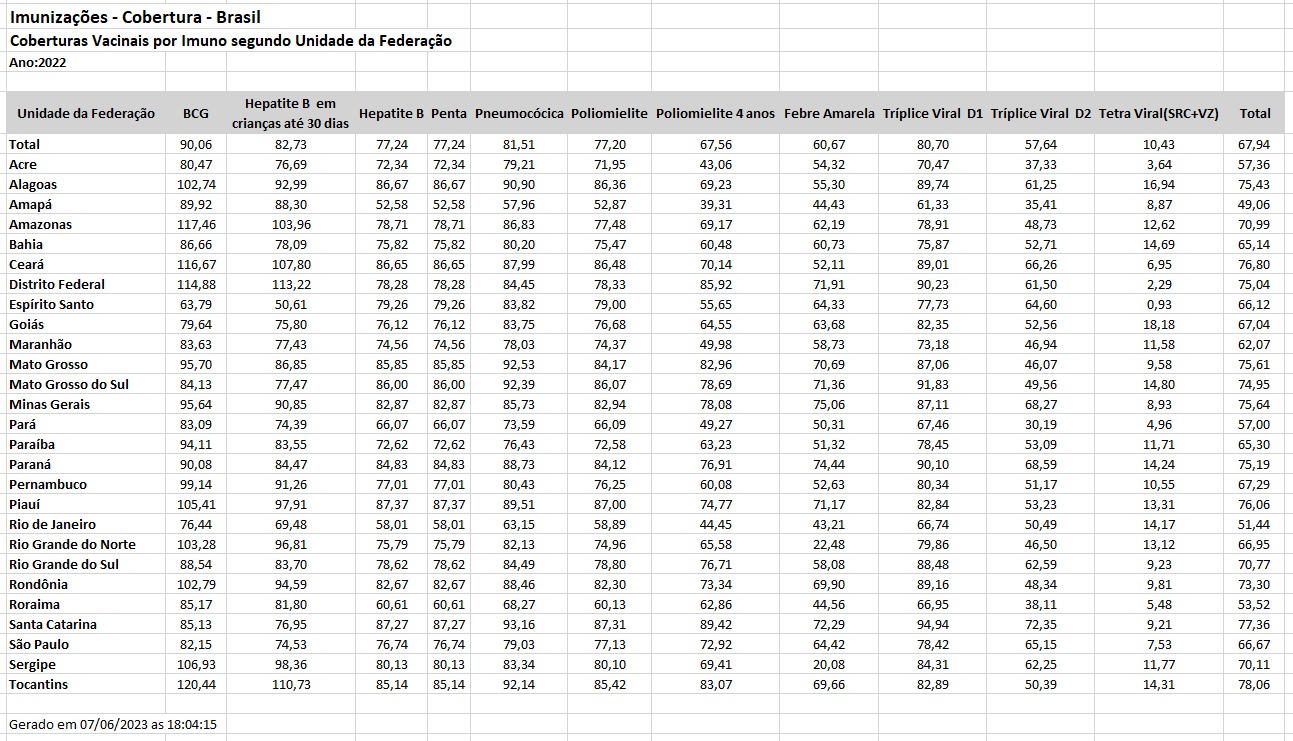Select the 'Rio Grande do Sul' row label
The width and height of the screenshot is (1293, 741).
point(64,564)
